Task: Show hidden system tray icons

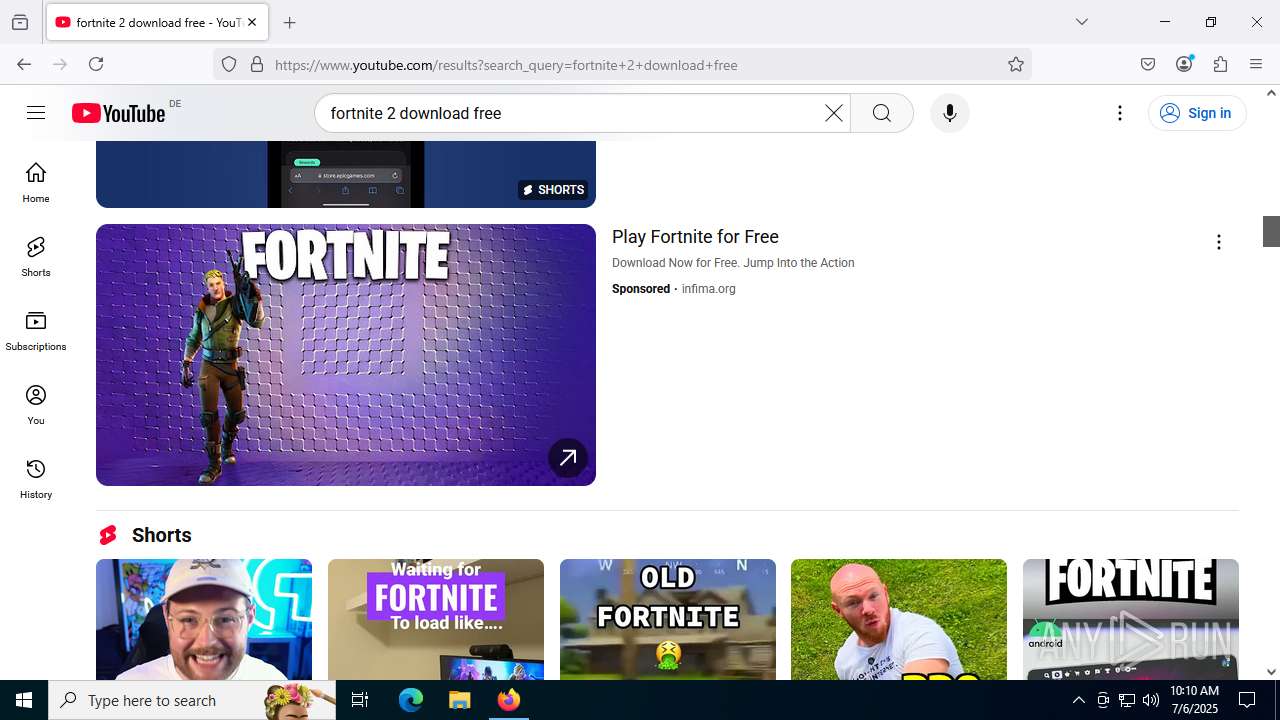Action: coord(1078,700)
